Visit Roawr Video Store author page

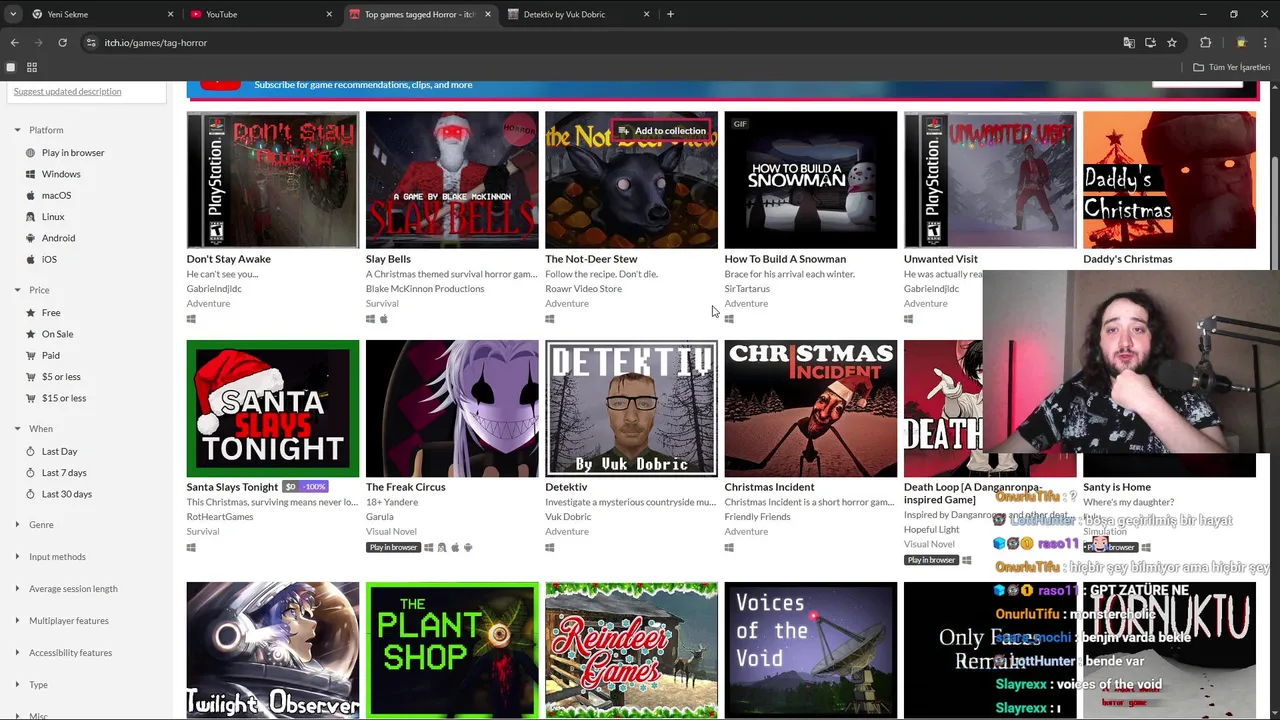(x=583, y=289)
